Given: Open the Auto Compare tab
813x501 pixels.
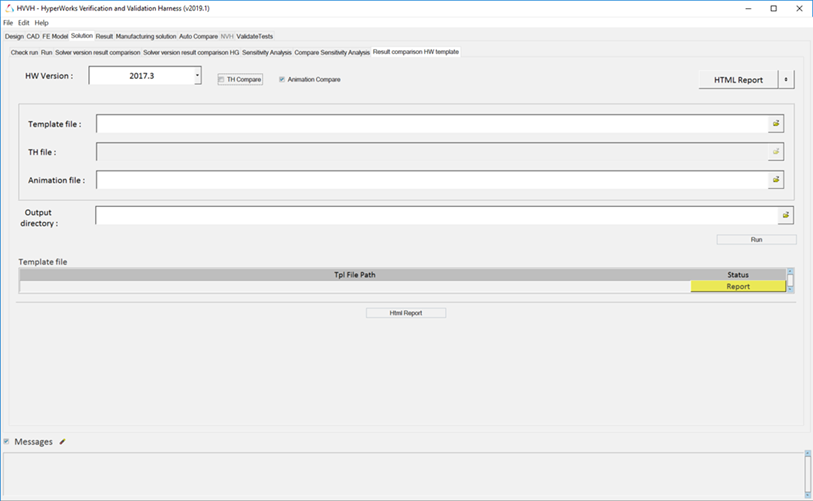Looking at the screenshot, I should tap(198, 36).
